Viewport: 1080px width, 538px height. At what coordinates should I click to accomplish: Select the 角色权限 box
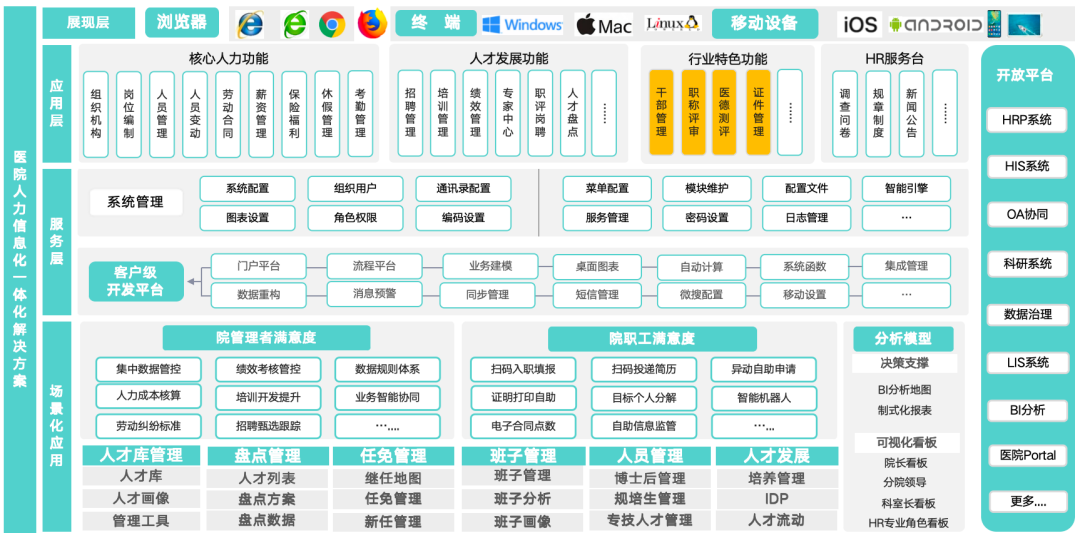[355, 218]
